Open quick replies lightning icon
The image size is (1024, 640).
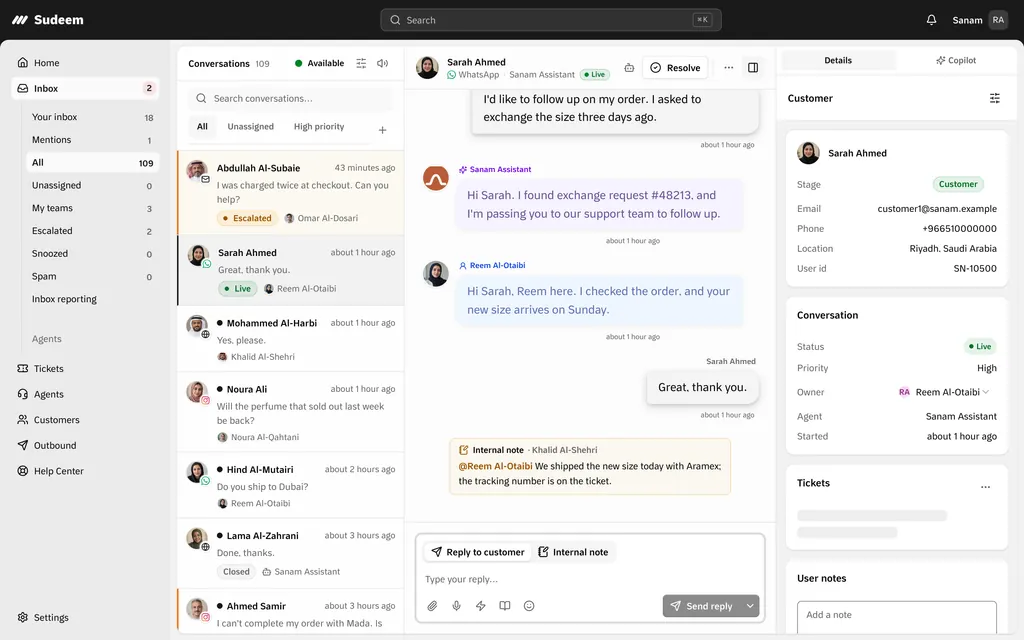pos(481,606)
